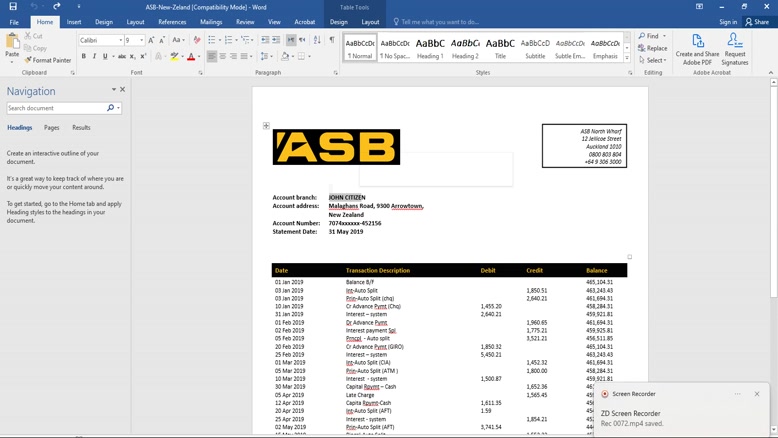The height and width of the screenshot is (438, 778).
Task: Open the font size dropdown
Action: point(141,40)
